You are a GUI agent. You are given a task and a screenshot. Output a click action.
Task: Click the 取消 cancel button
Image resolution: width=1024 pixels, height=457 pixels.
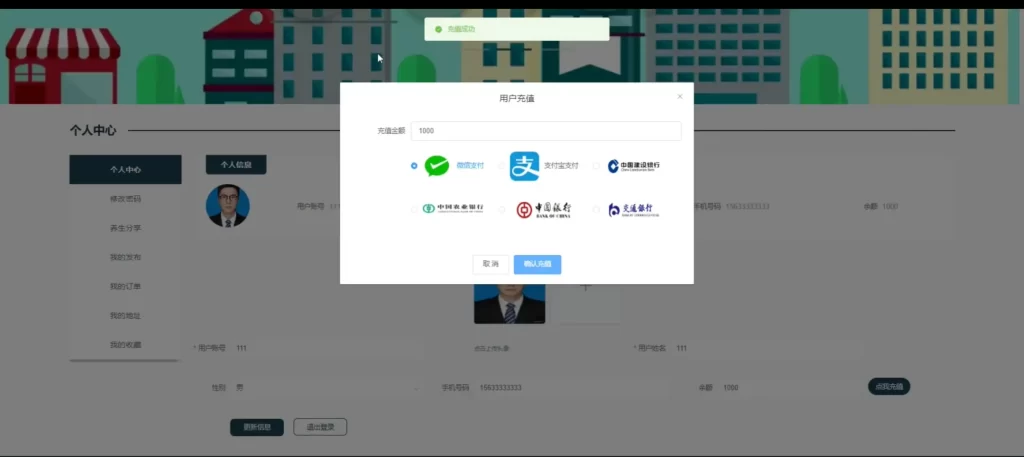490,264
